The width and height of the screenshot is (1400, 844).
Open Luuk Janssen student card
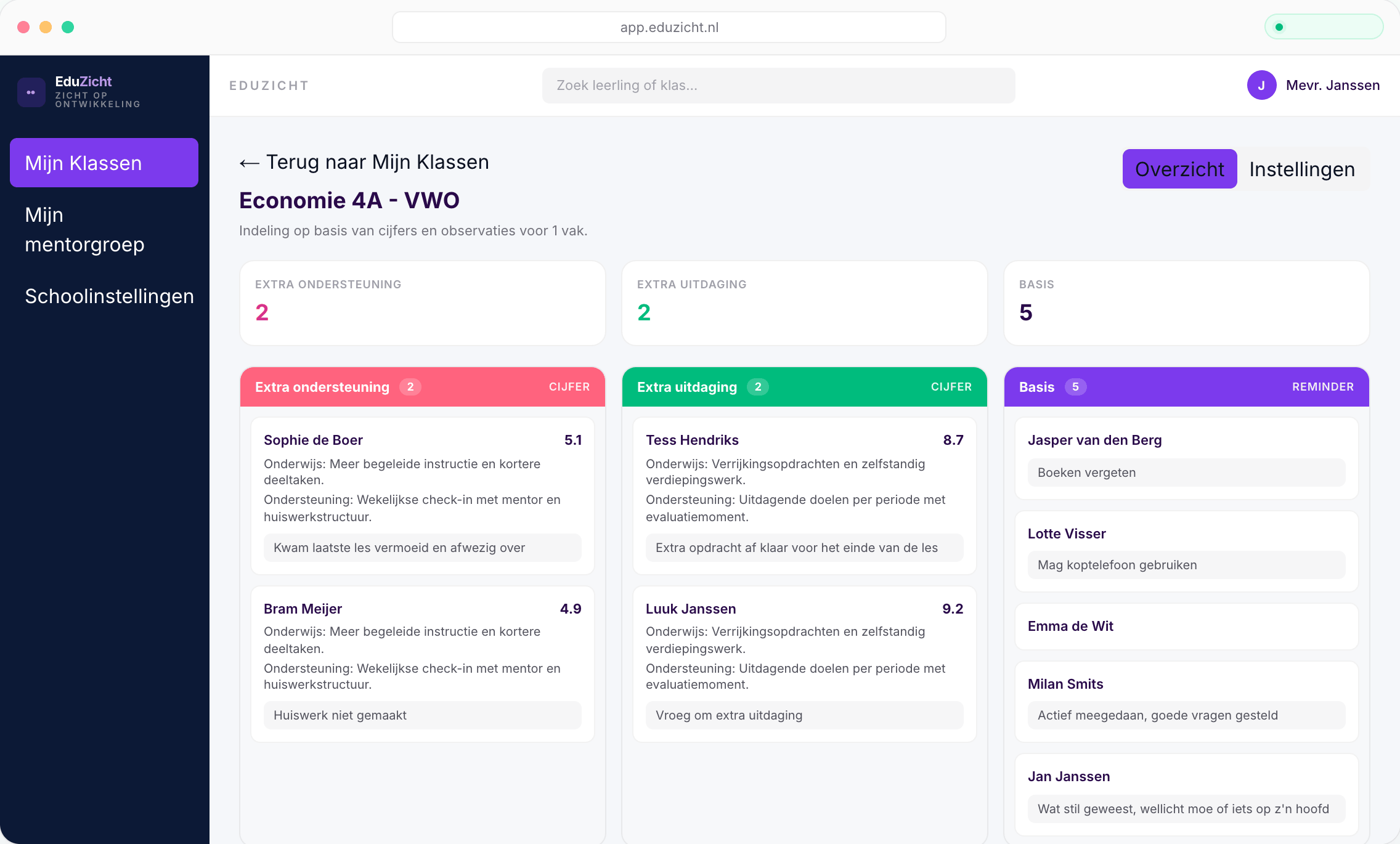805,664
